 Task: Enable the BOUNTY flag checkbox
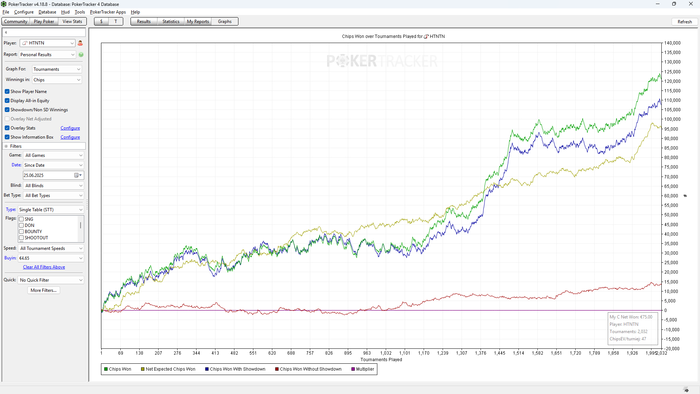(x=21, y=232)
